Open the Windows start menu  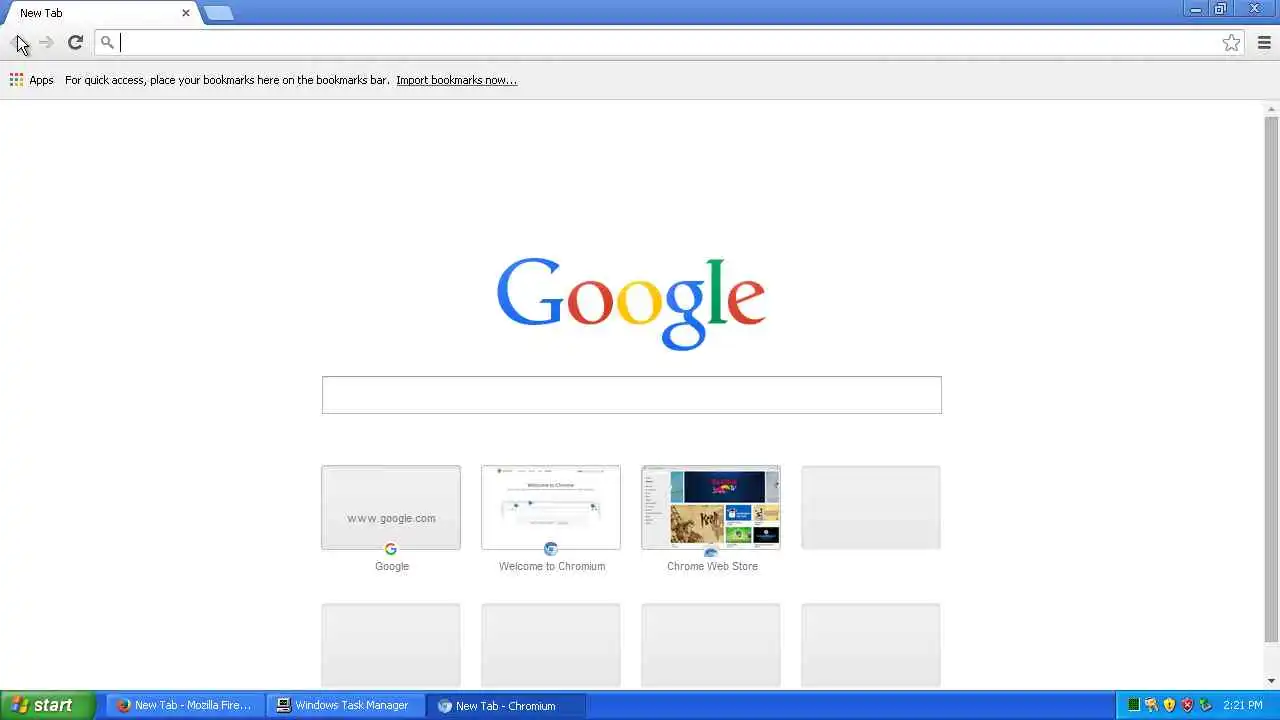(48, 705)
